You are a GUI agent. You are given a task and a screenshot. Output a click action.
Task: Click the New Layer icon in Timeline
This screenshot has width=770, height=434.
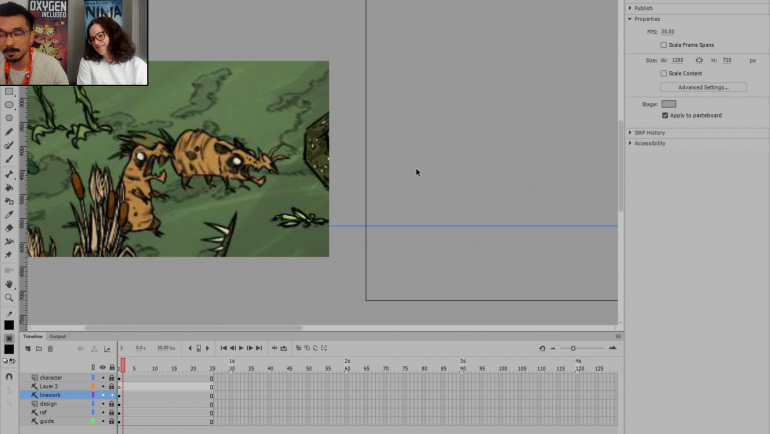(x=28, y=349)
